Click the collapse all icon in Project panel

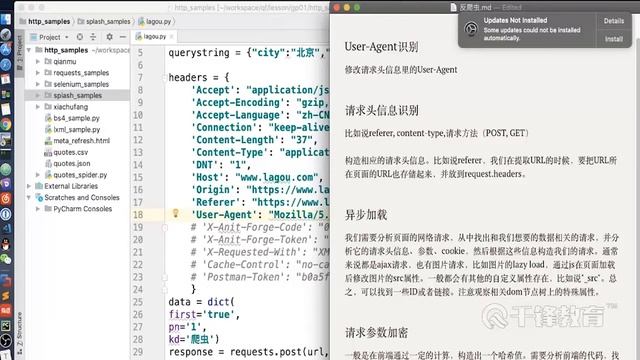point(93,37)
